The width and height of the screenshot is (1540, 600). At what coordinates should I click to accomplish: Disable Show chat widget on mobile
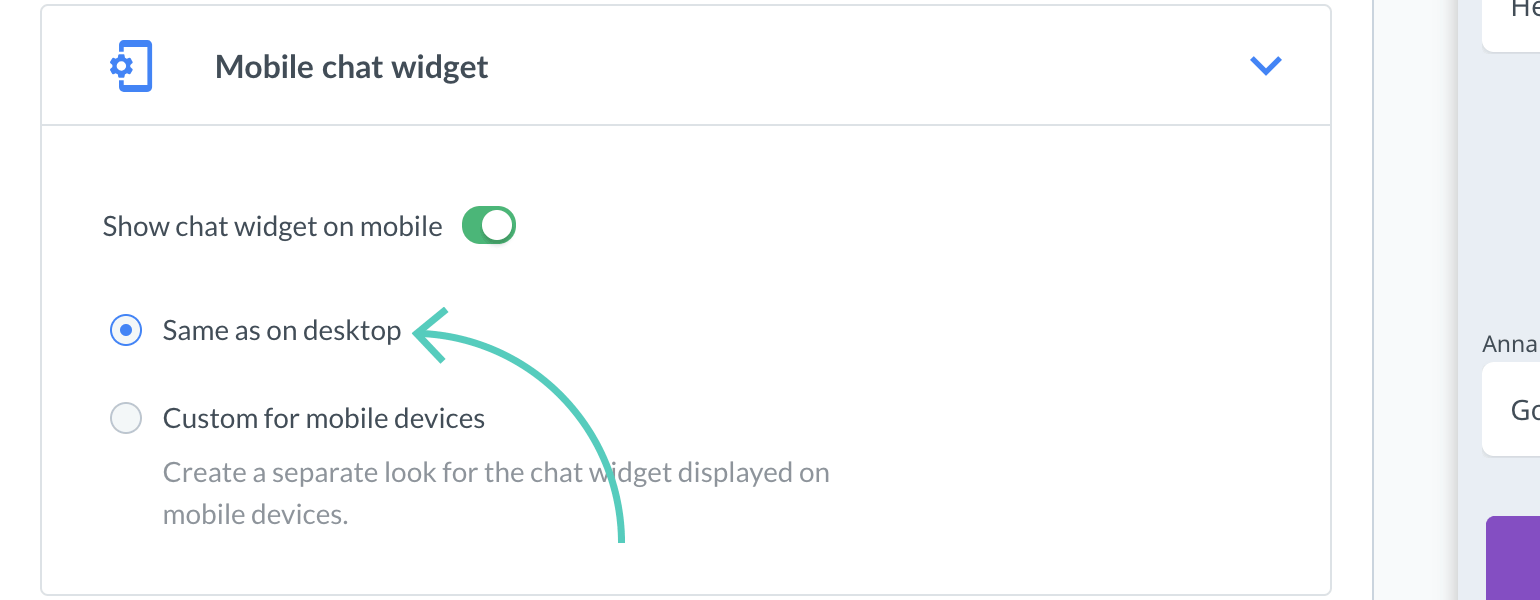(x=489, y=225)
